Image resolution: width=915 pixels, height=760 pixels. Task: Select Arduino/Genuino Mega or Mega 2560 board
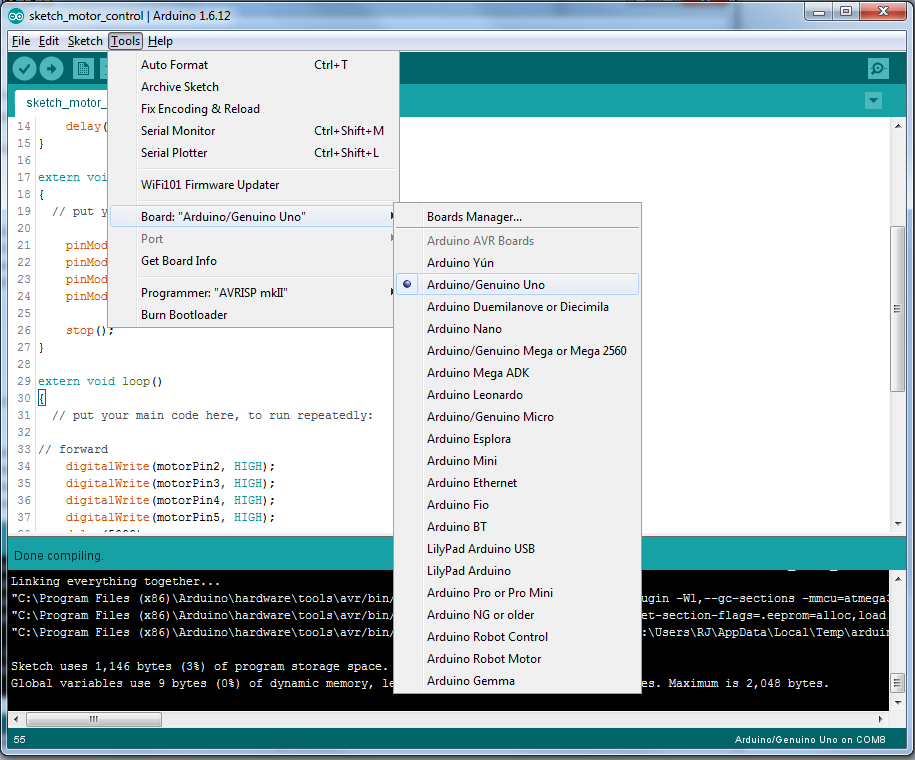[526, 351]
